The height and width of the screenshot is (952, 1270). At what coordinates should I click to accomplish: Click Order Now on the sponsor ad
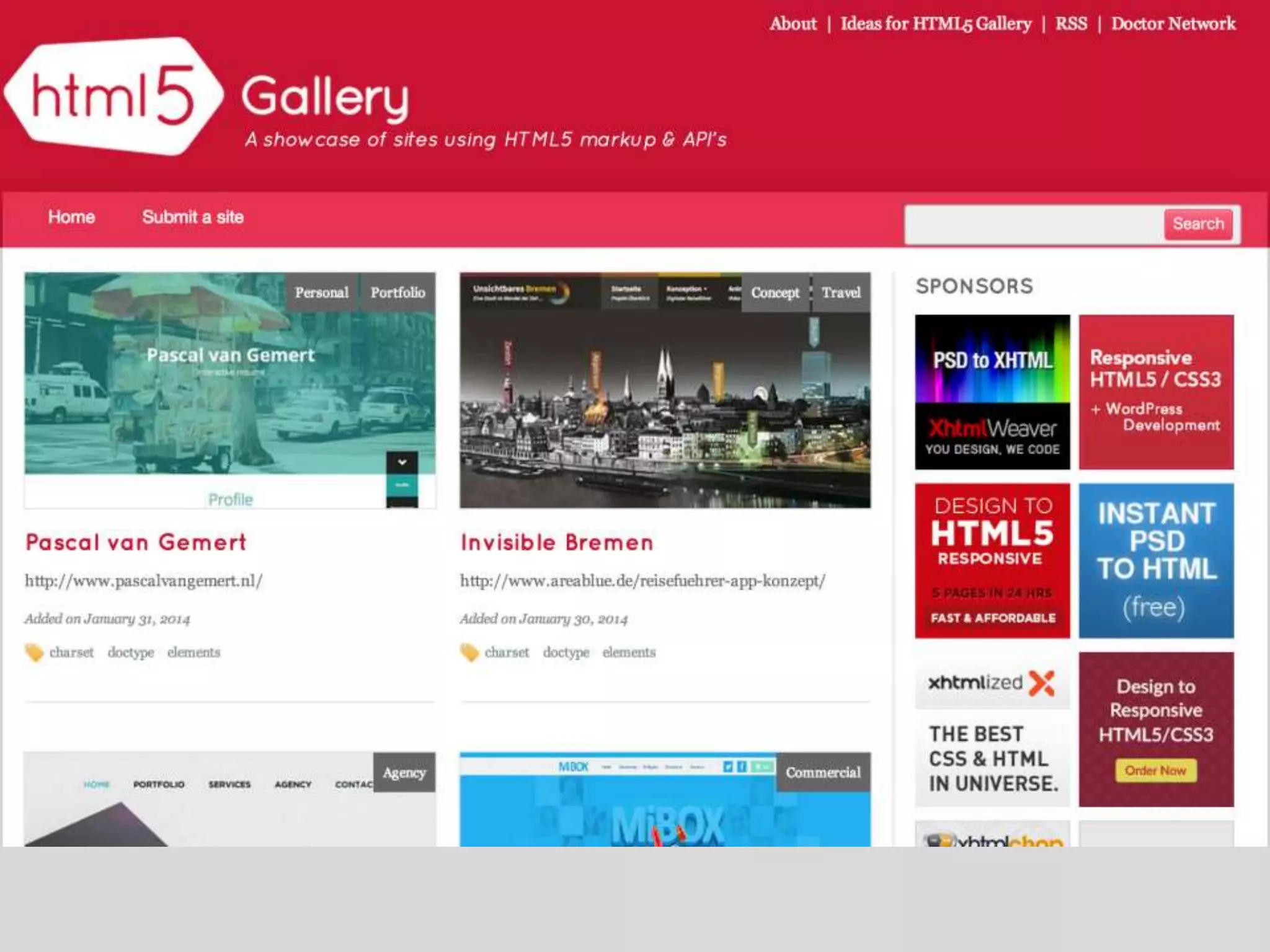[1156, 770]
